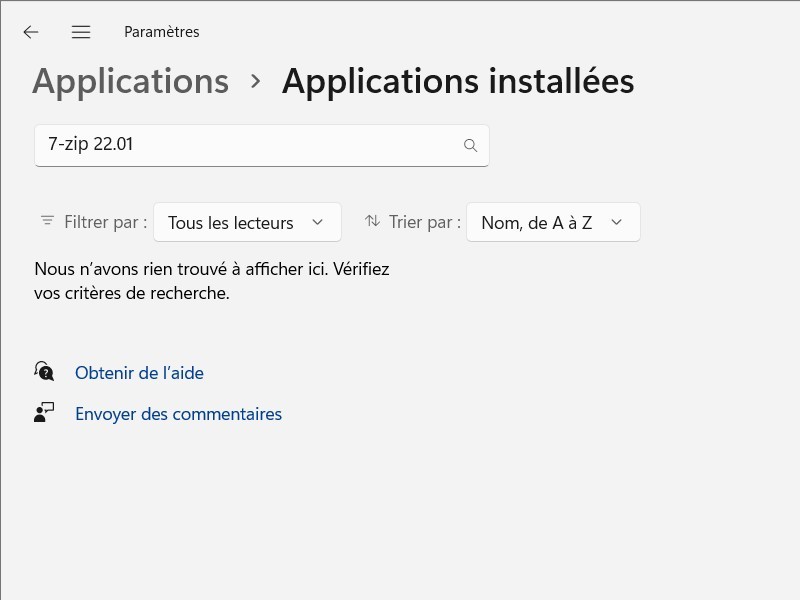Open the "Obtenir de l'aide" link
Viewport: 800px width, 600px height.
tap(139, 373)
